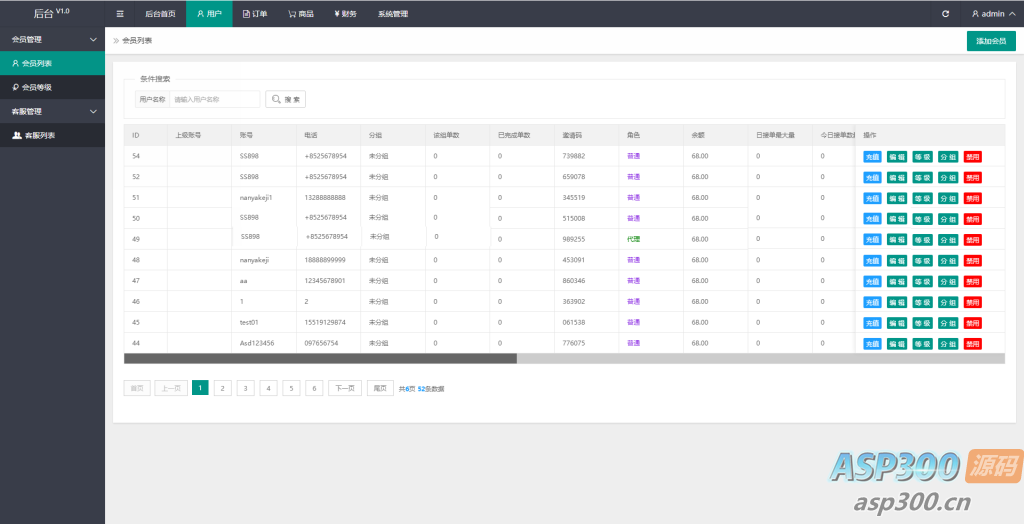
Task: Click the magnifier search button
Action: (x=285, y=100)
